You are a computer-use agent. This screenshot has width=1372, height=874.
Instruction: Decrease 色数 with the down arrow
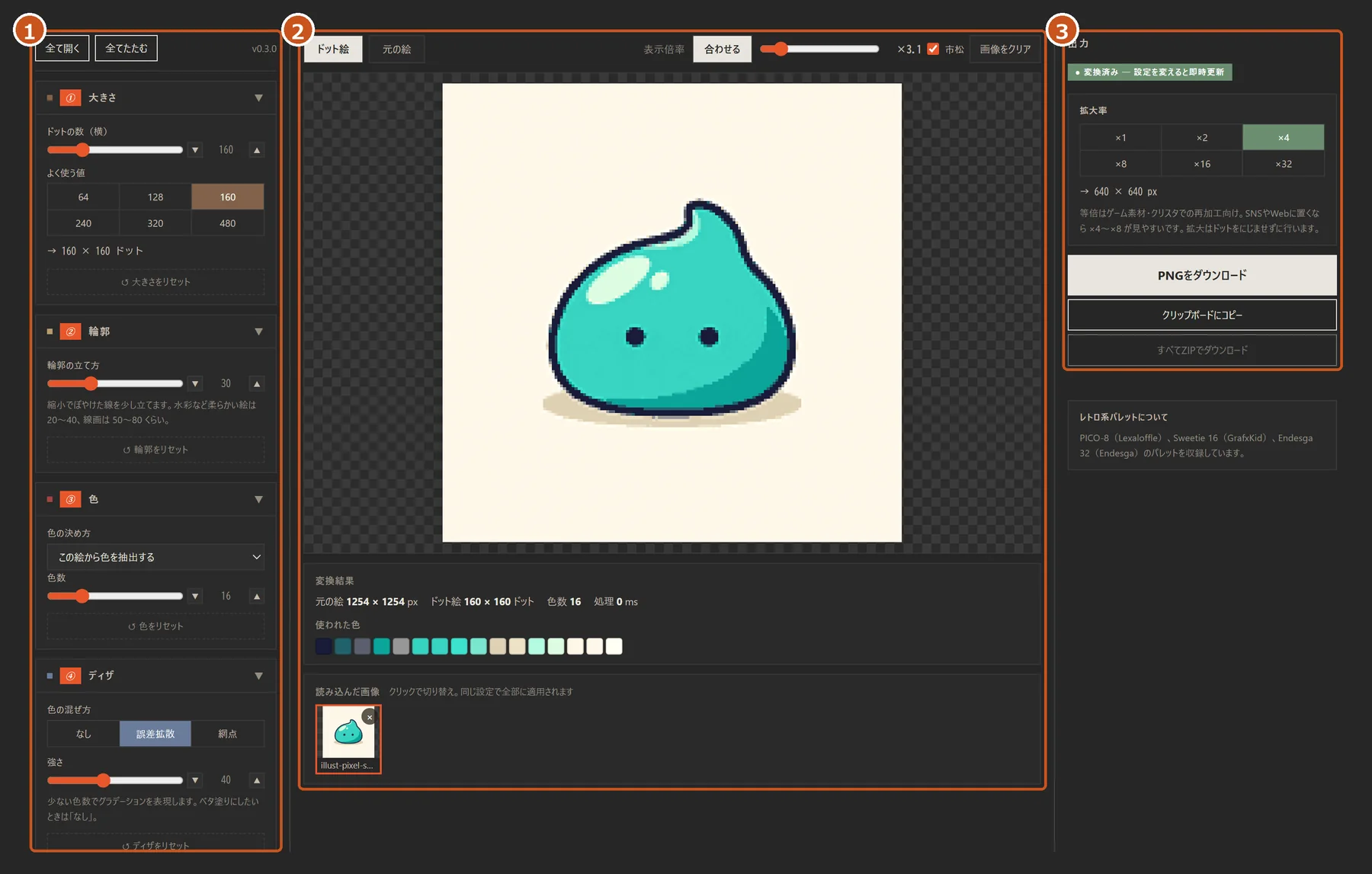click(x=196, y=596)
